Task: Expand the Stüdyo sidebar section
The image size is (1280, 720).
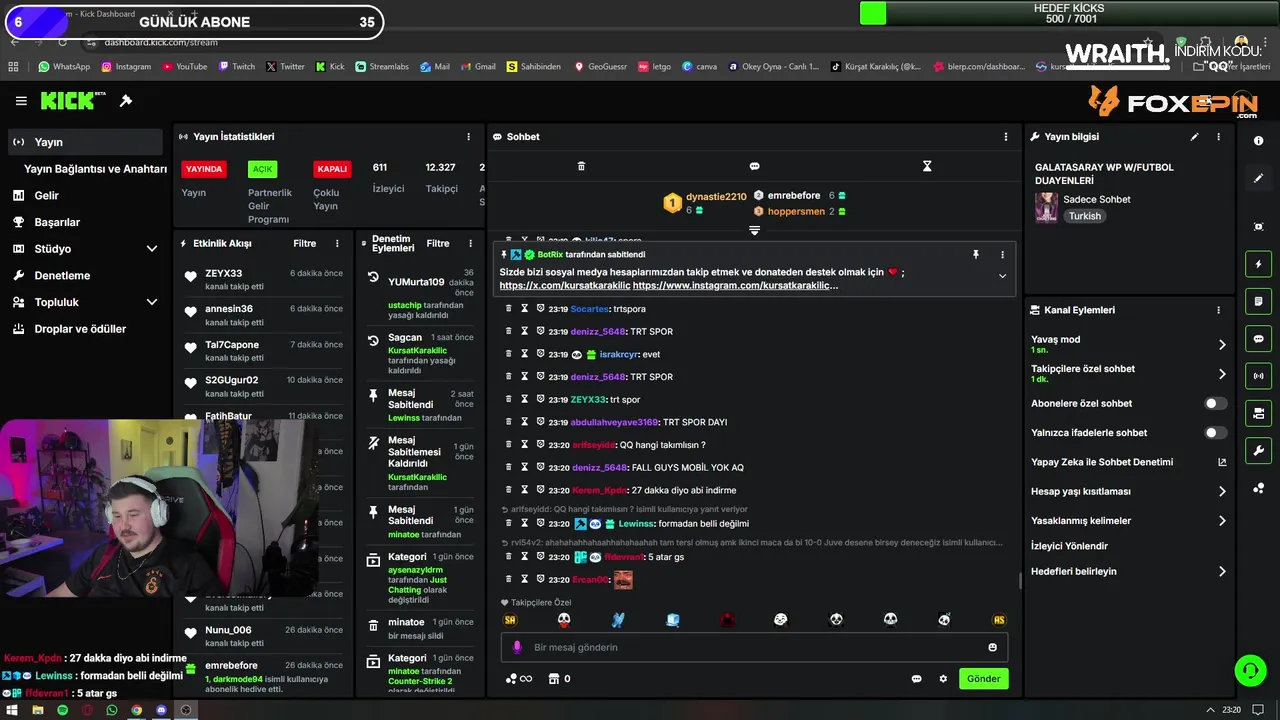Action: (152, 249)
